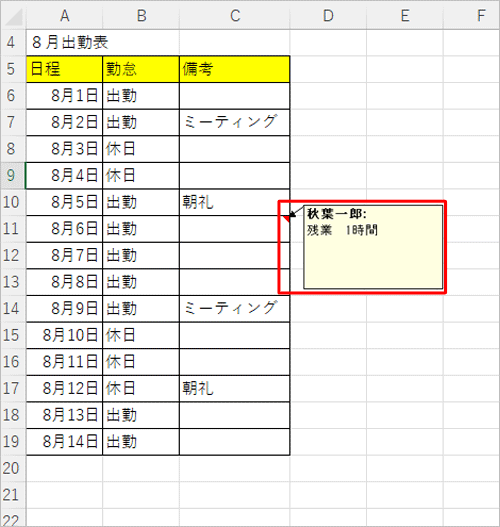Select the 休日 cell in row 15

click(x=141, y=335)
